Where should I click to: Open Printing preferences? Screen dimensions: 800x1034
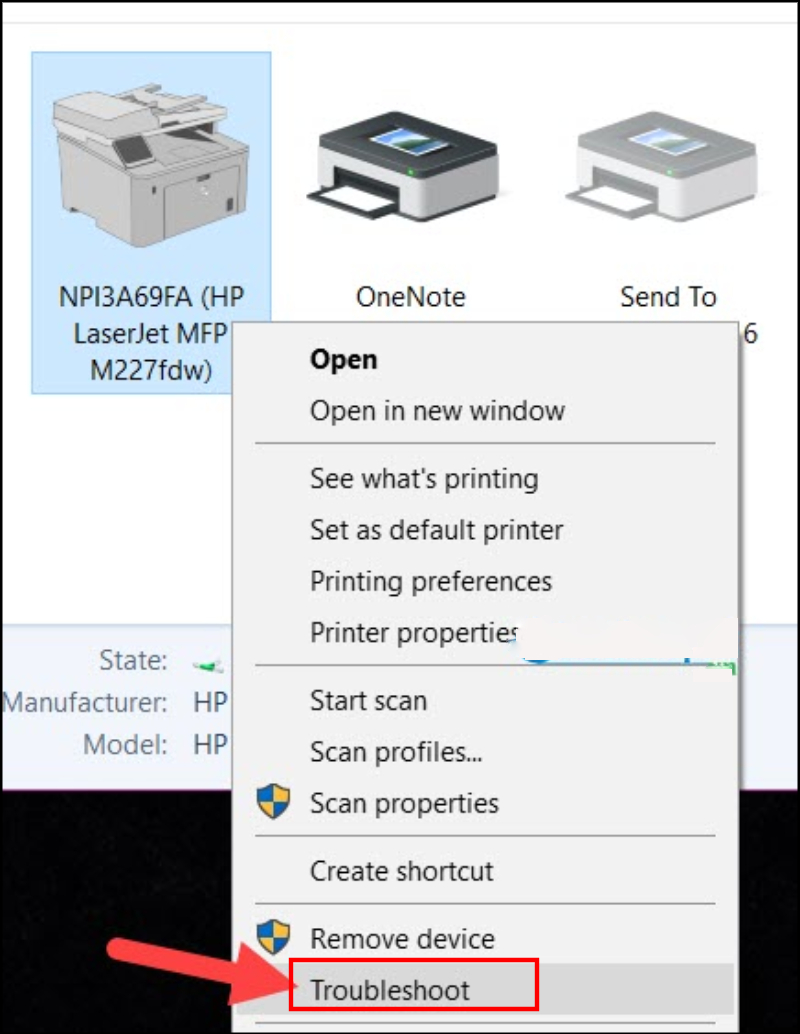[x=431, y=581]
